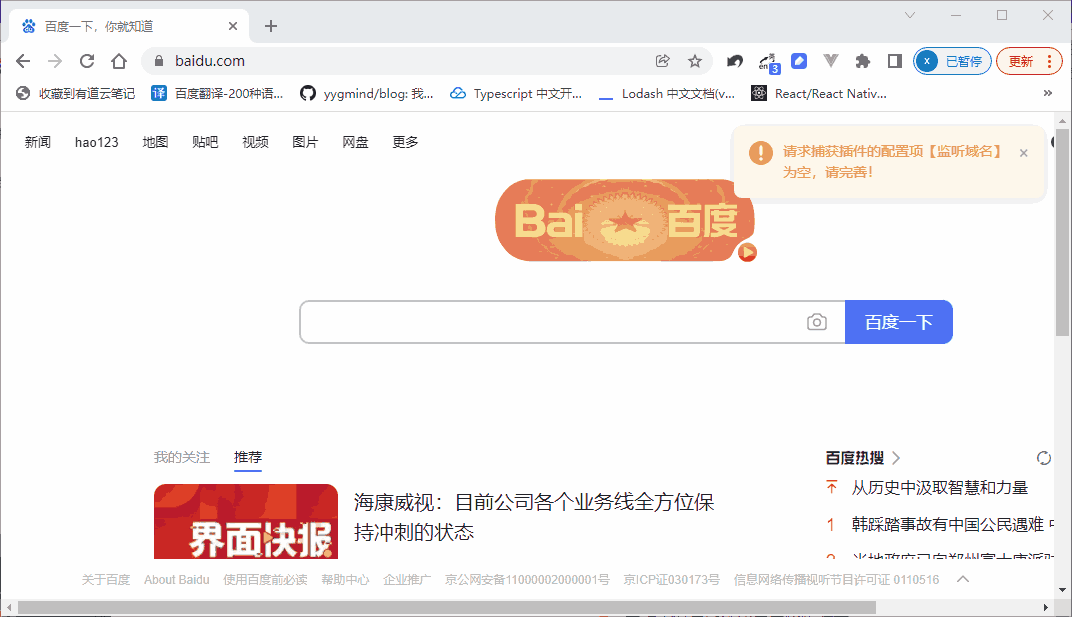The height and width of the screenshot is (617, 1072).
Task: Open the About Baidu link
Action: point(176,579)
